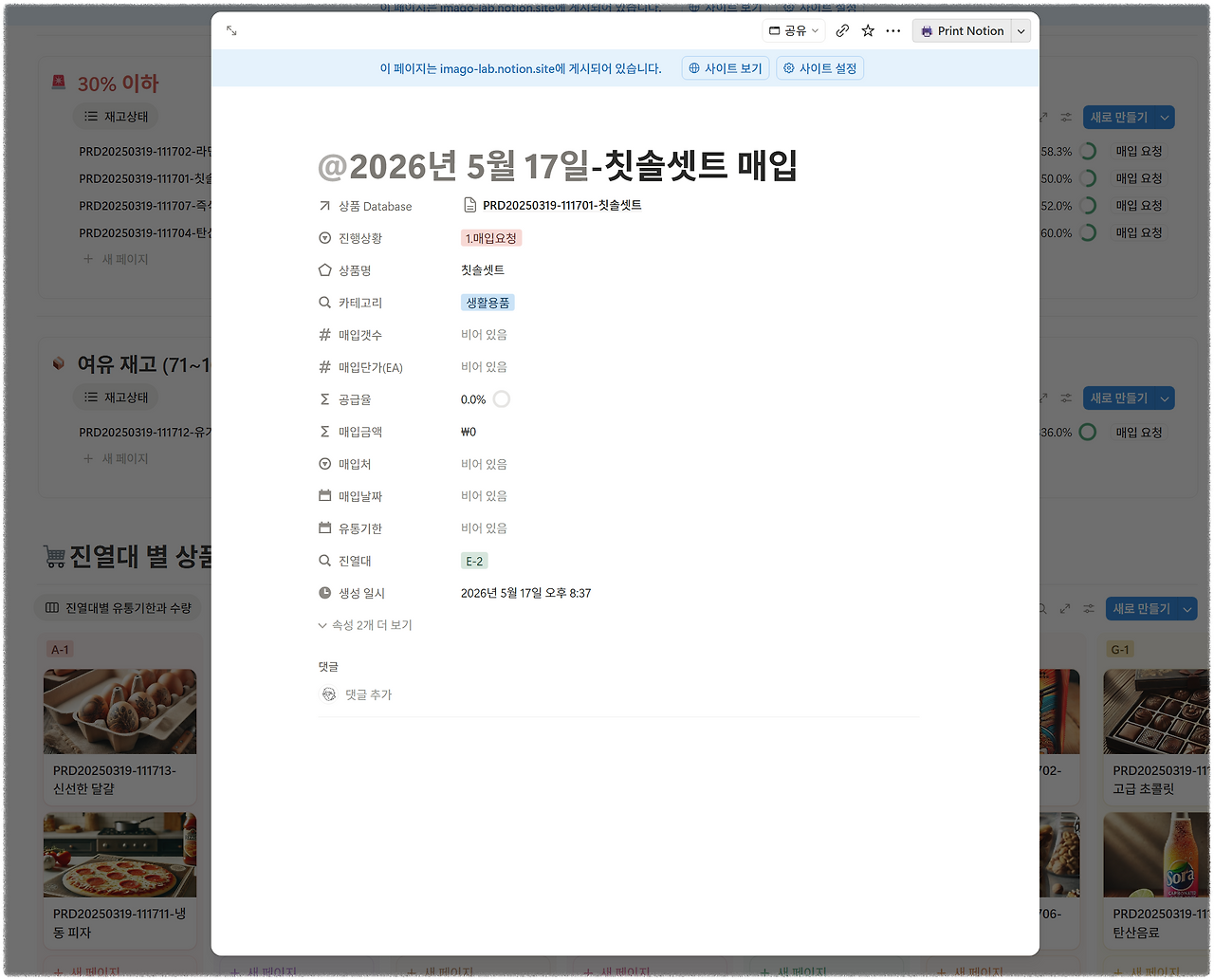The height and width of the screenshot is (980, 1214).
Task: Select the 진열대별 유통기한과 수량 tab
Action: [x=119, y=608]
